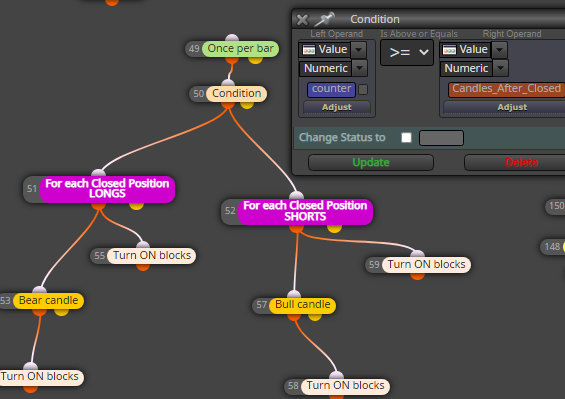Viewport: 565px width, 399px height.
Task: Click the Change Status to value field
Action: point(441,138)
